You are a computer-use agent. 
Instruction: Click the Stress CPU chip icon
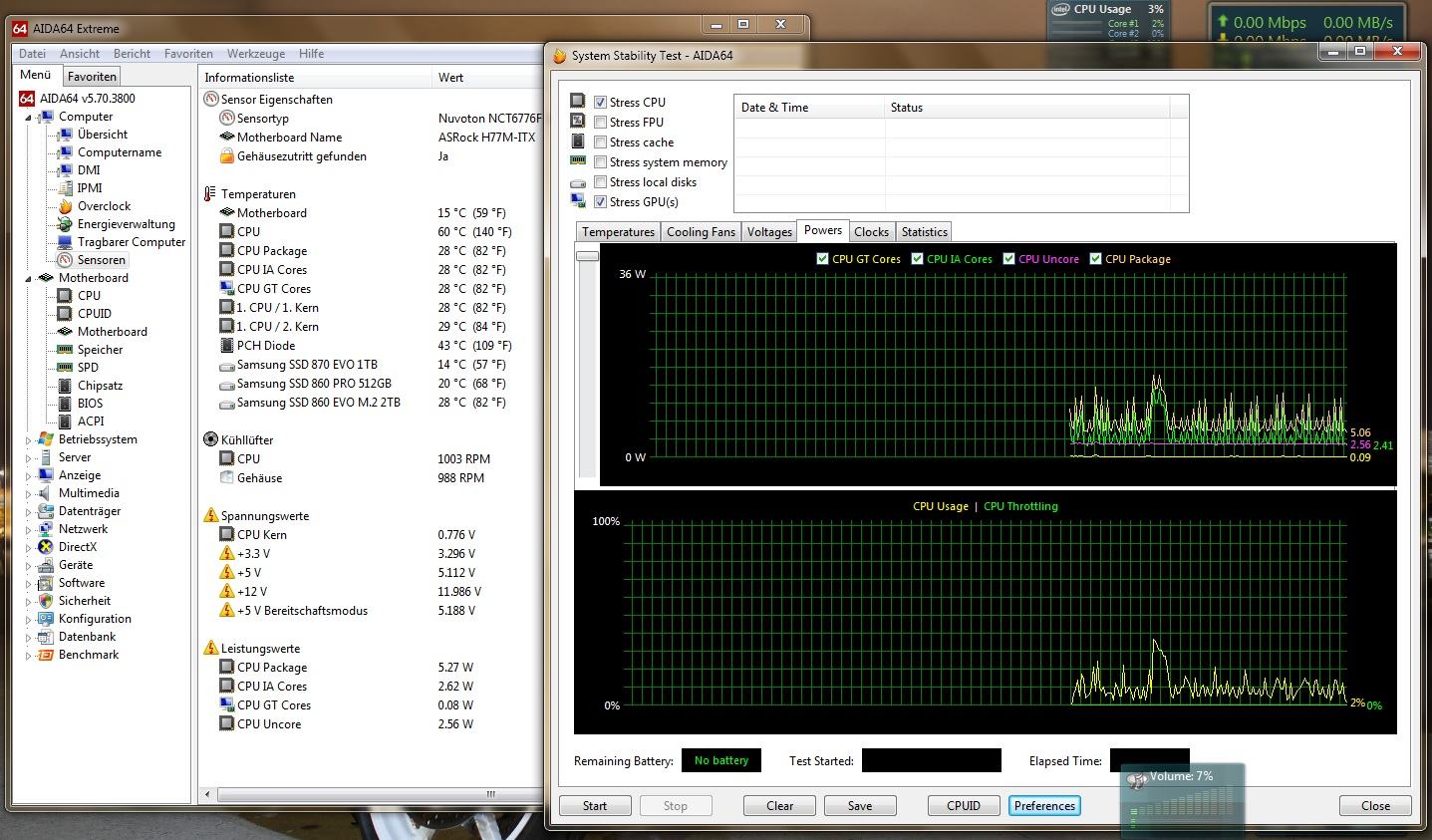578,102
